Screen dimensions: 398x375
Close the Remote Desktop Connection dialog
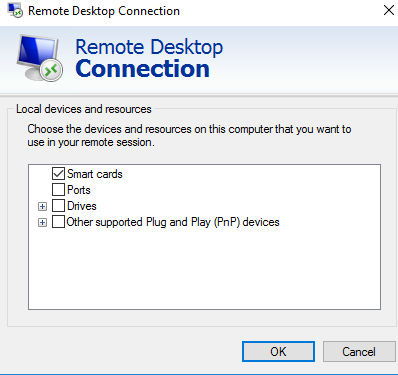click(x=389, y=10)
